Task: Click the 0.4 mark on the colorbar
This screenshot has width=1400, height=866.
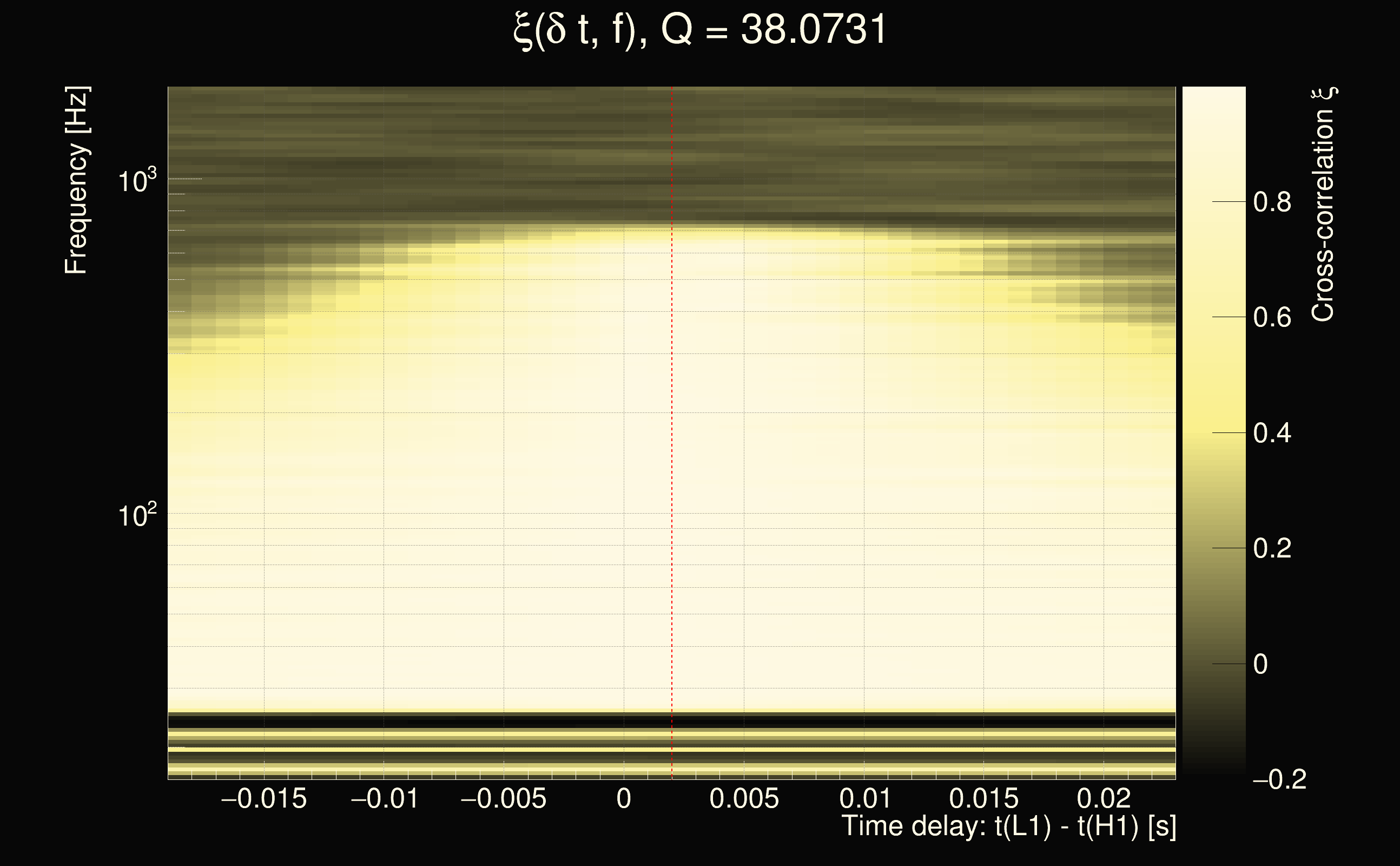Action: coord(1272,433)
